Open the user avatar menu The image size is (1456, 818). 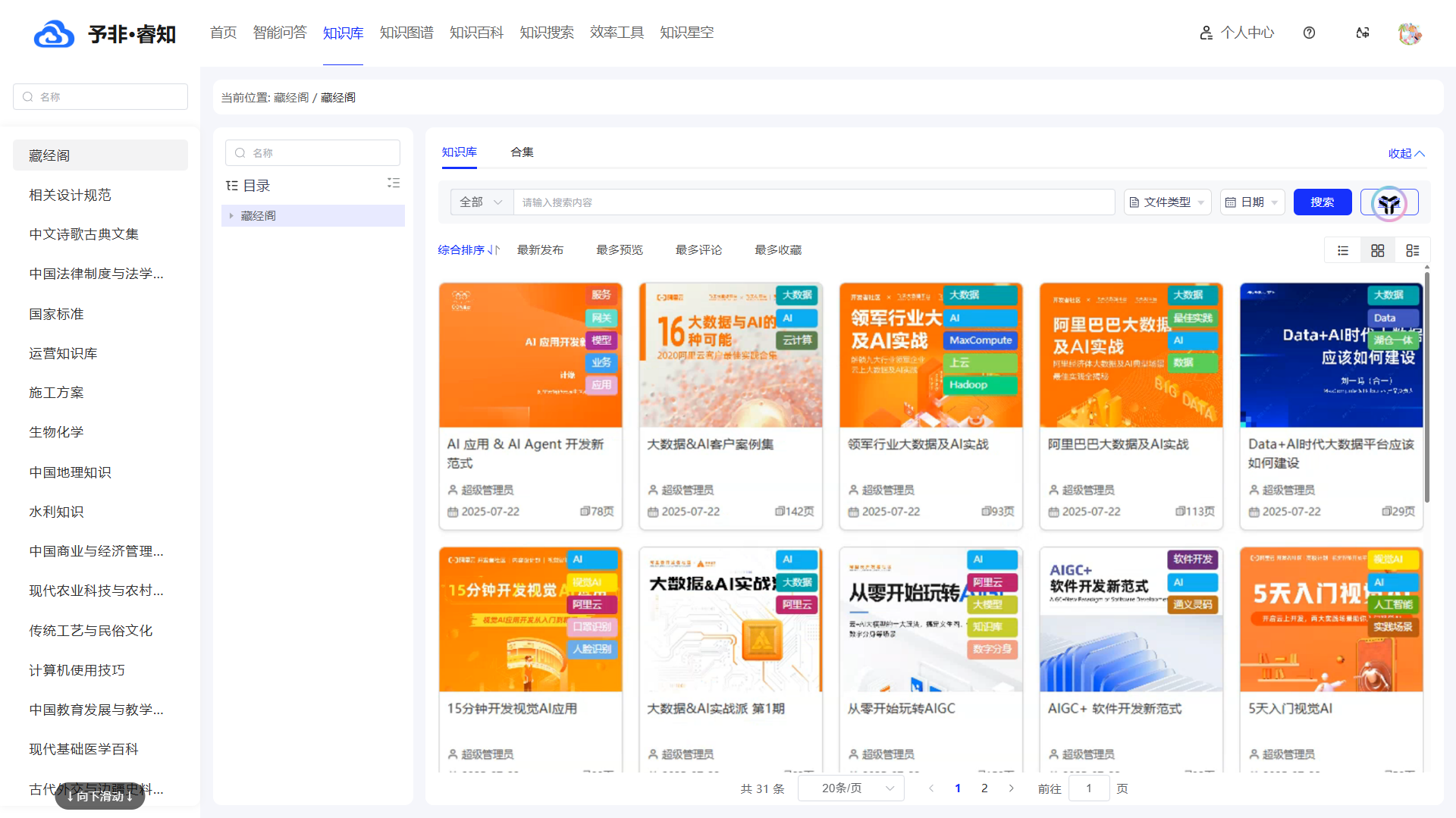(x=1409, y=33)
